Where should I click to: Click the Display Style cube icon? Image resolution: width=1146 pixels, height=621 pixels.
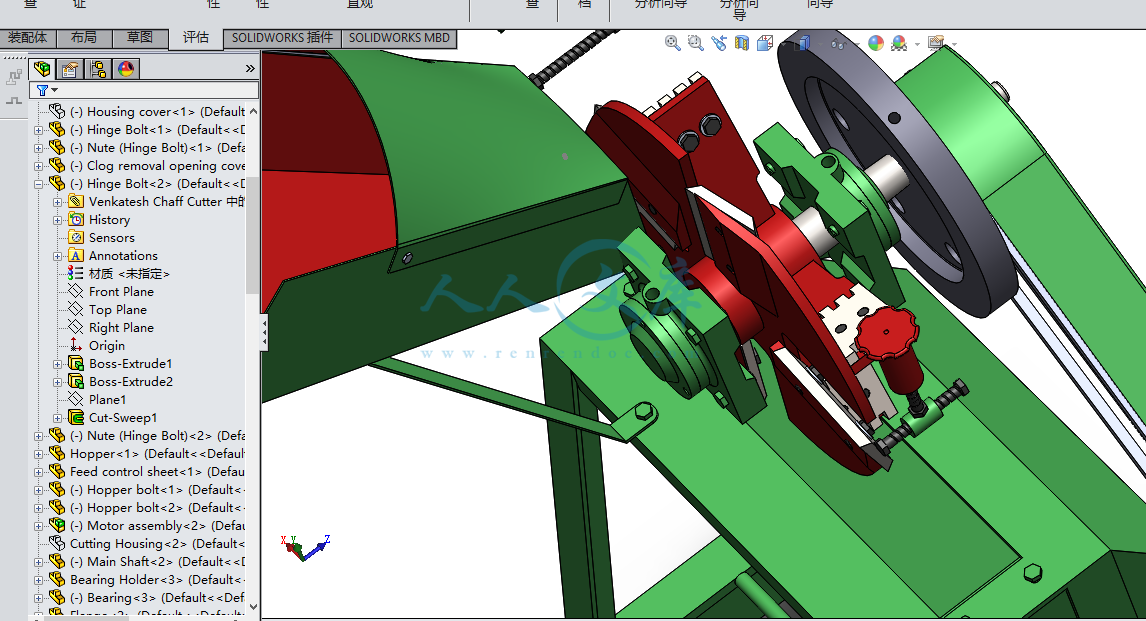(x=803, y=43)
